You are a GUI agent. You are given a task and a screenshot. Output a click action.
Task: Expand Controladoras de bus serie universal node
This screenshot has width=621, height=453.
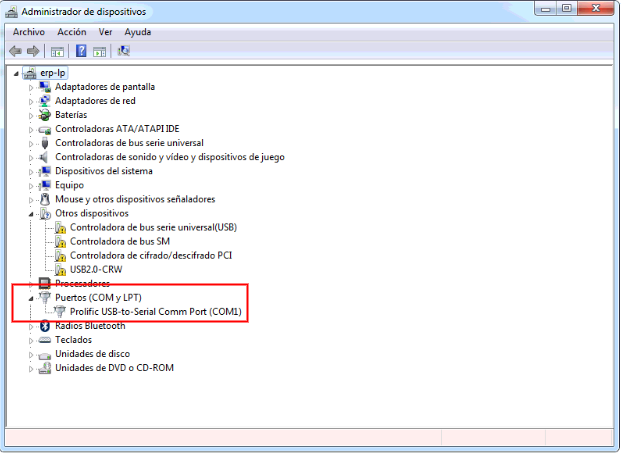tap(31, 144)
